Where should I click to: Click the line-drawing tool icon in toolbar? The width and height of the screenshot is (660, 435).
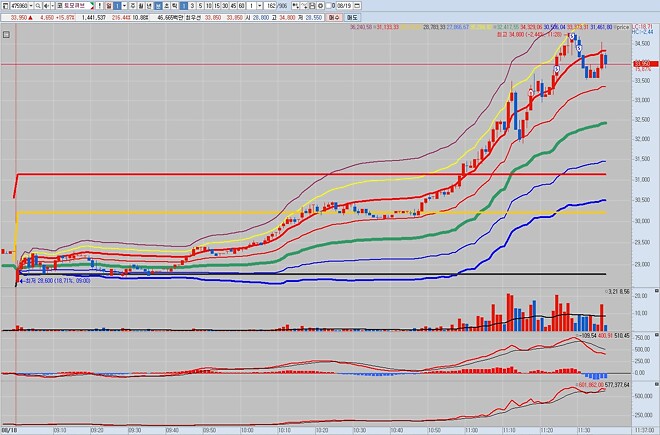[x=304, y=6]
